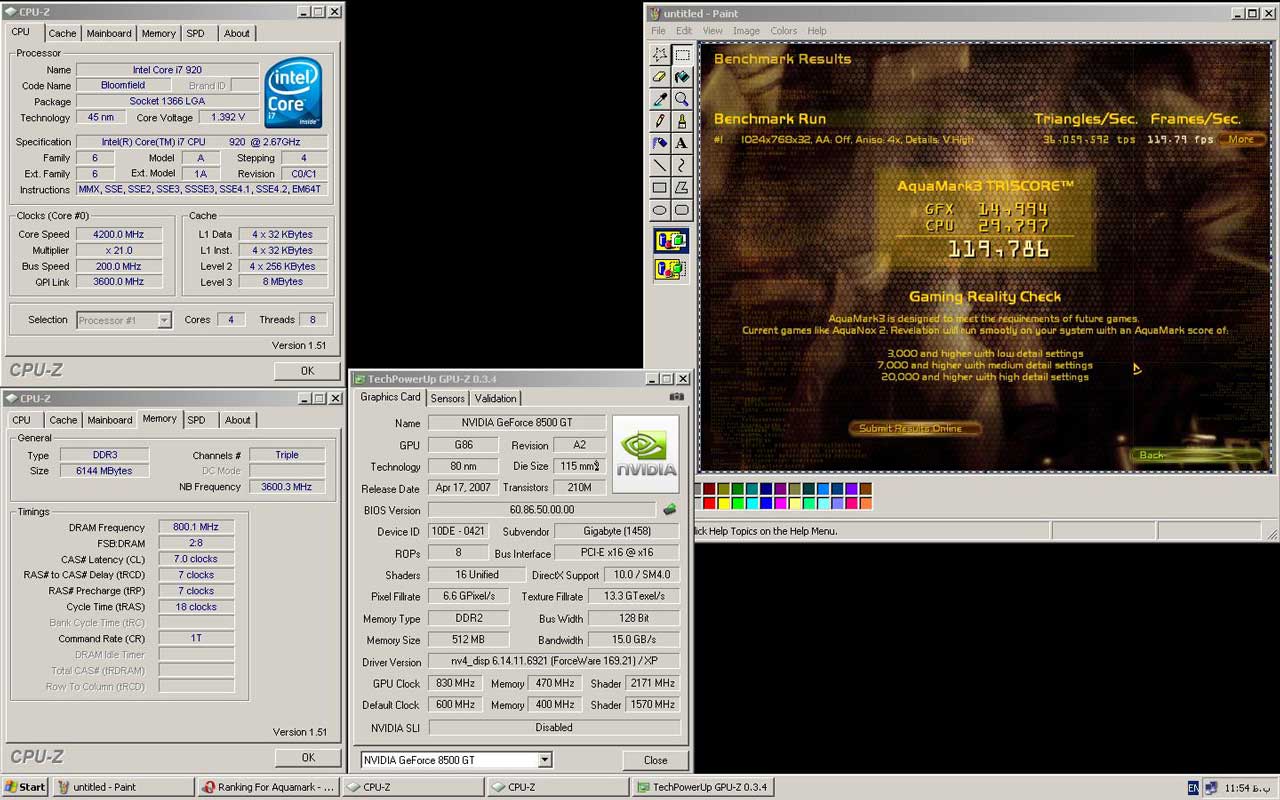Viewport: 1280px width, 800px height.
Task: Pick the Text tool (letter A)
Action: (x=682, y=143)
